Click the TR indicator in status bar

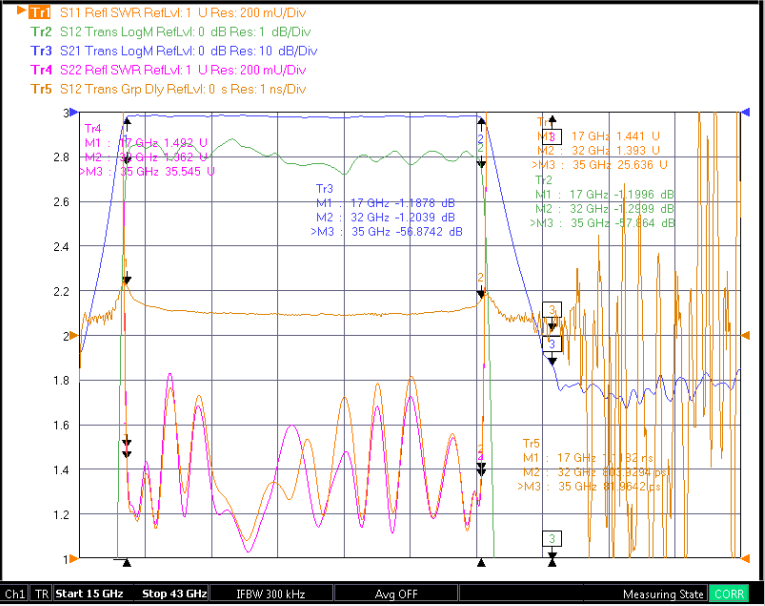coord(41,594)
